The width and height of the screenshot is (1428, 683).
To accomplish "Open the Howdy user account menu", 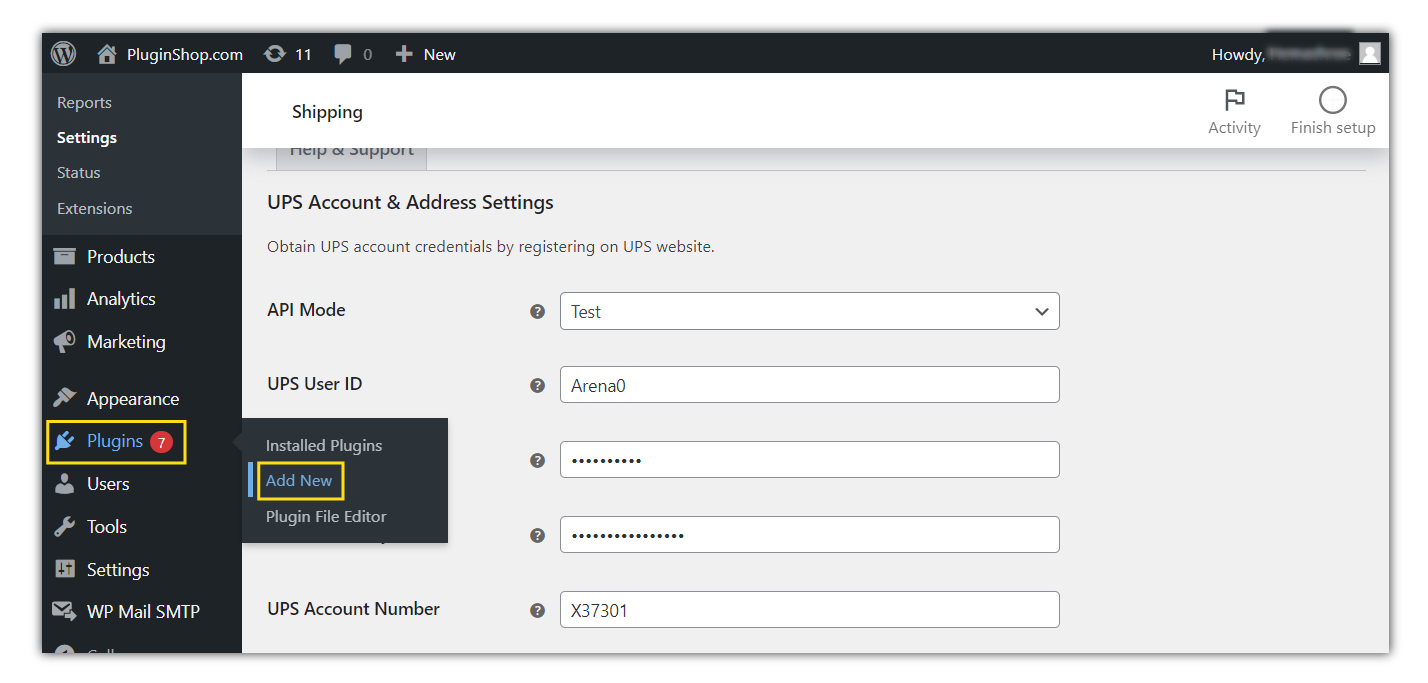I will click(x=1296, y=54).
